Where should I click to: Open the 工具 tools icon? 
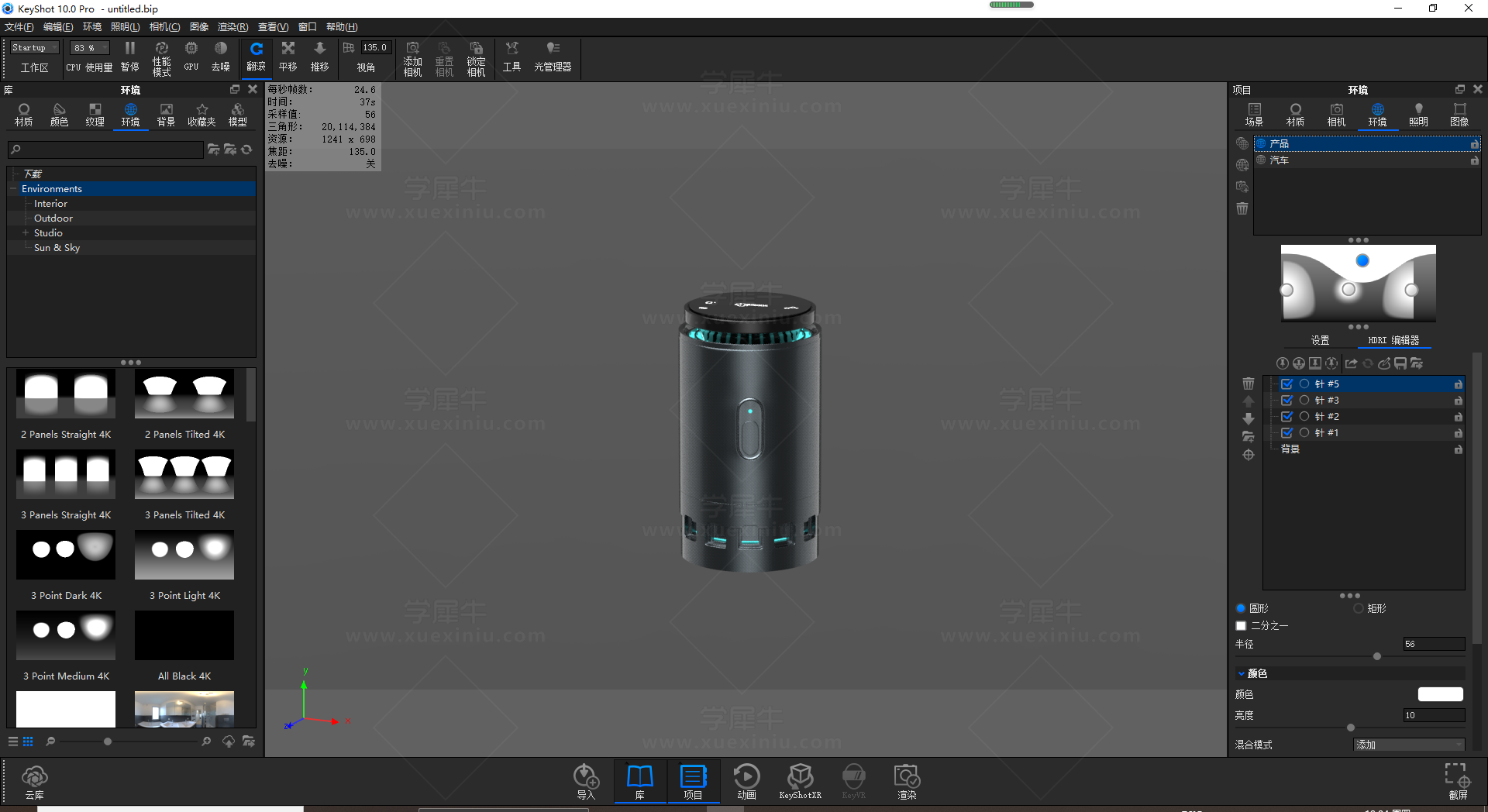click(x=511, y=57)
